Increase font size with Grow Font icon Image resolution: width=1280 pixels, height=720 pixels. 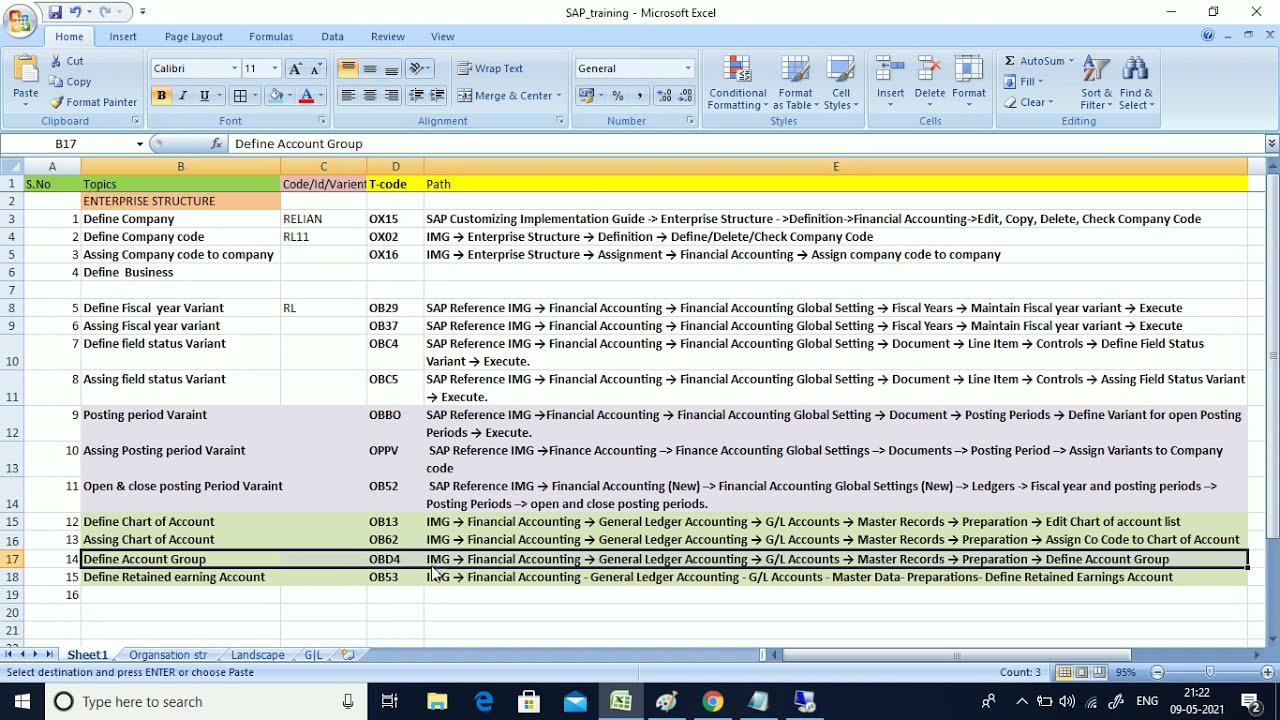295,68
